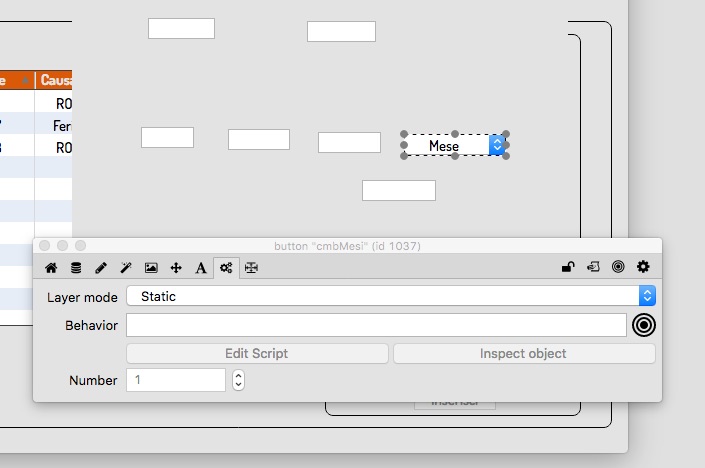Click the object navigation icon beside lock
Viewport: 705px width, 468px height.
tap(593, 267)
